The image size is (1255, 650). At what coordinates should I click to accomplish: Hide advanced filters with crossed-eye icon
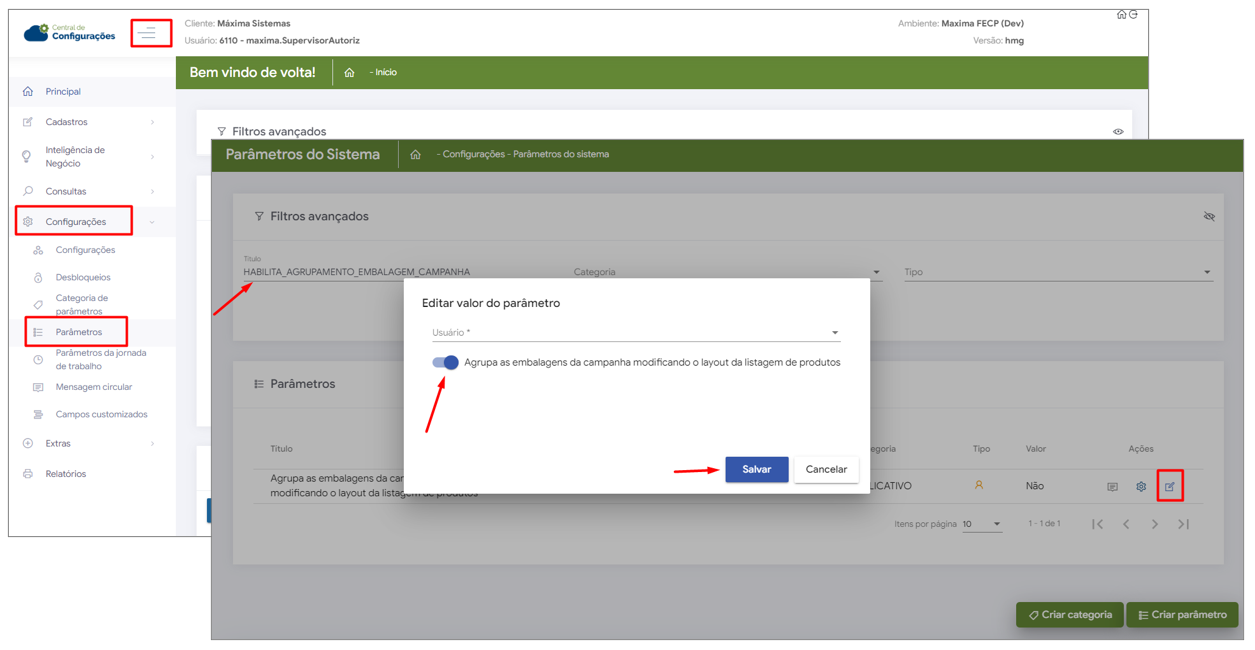point(1209,217)
